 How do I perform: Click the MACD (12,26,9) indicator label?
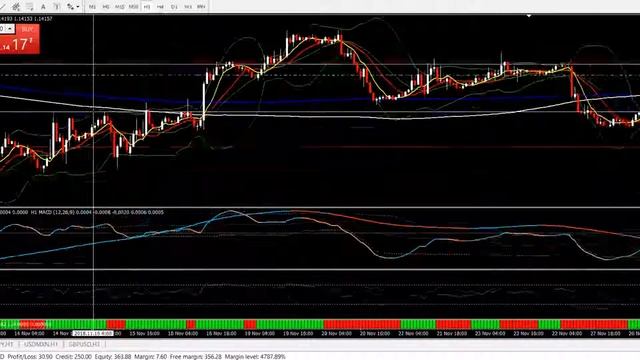coord(57,212)
